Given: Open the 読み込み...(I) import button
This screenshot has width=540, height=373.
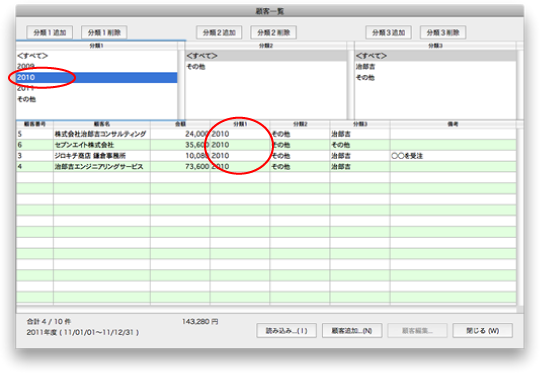Looking at the screenshot, I should [287, 331].
